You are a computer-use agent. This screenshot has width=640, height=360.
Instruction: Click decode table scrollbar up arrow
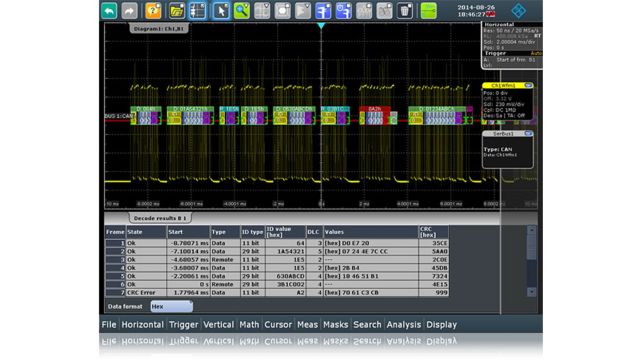pos(531,230)
